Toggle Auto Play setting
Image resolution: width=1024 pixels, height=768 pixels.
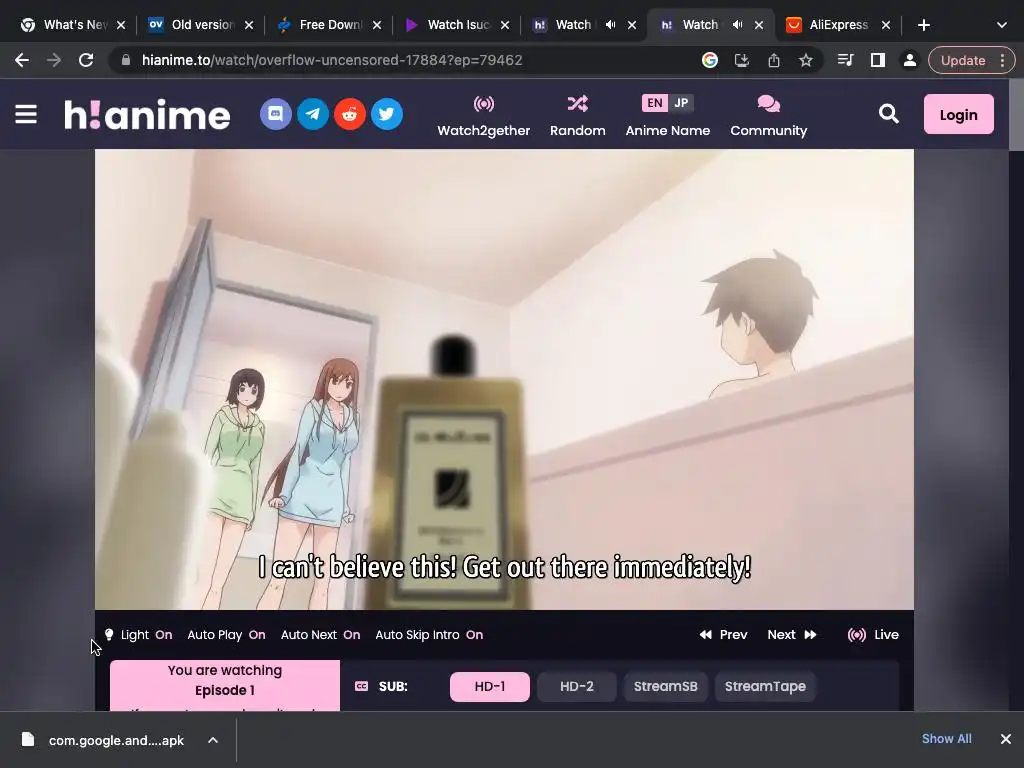[226, 635]
